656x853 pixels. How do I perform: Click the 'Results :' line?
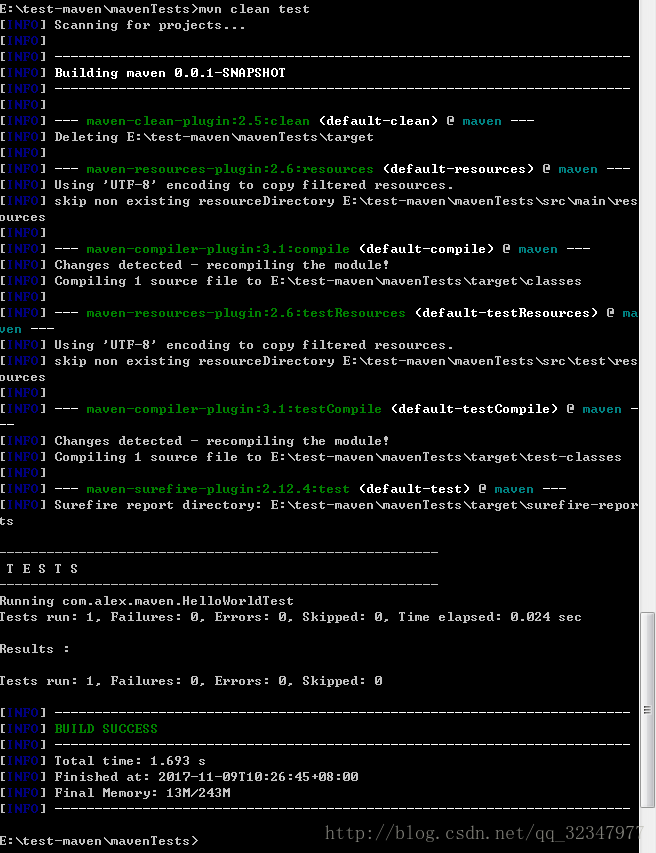pos(35,649)
